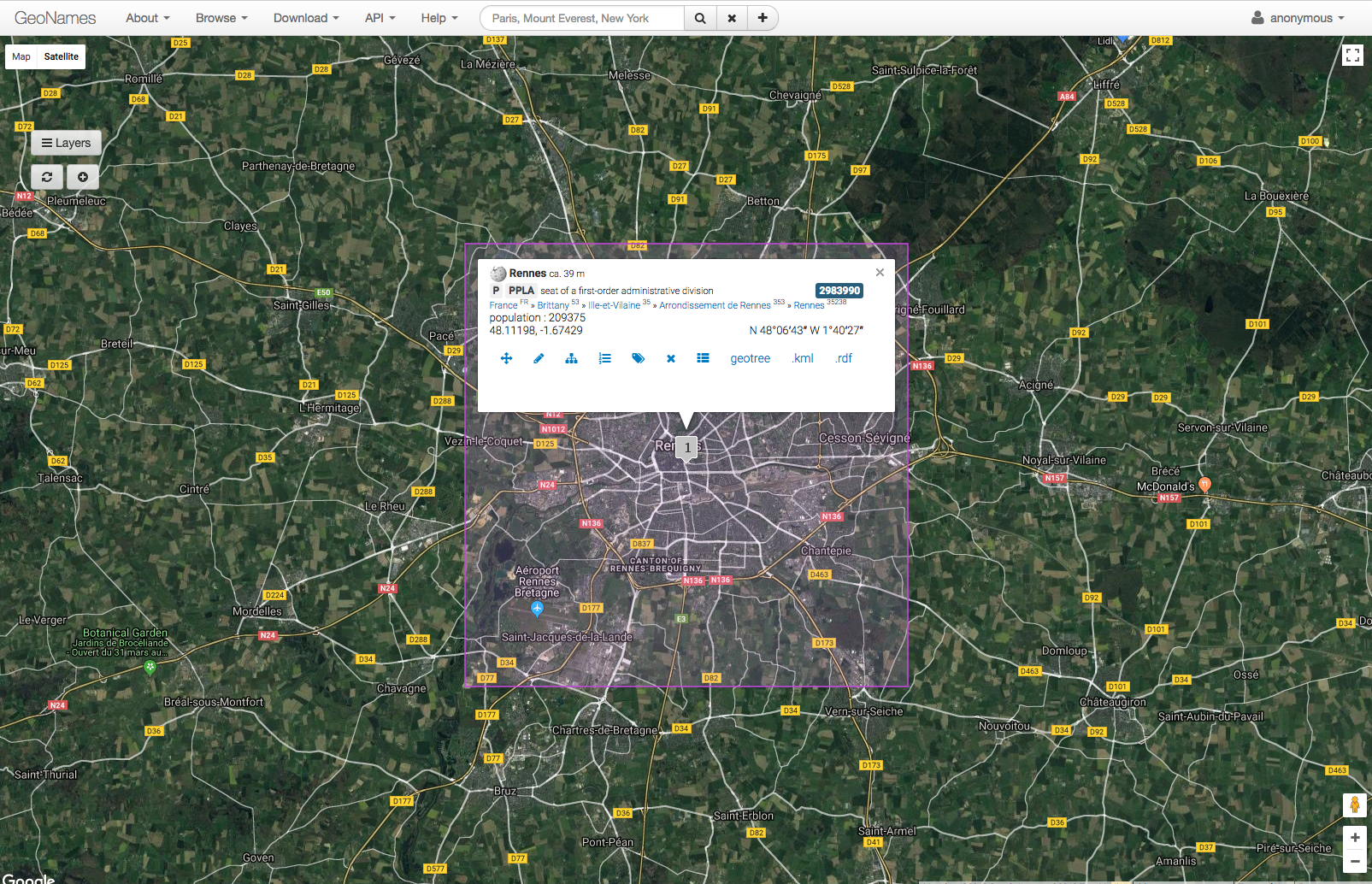Click the Cesson-Sévigné map label

coord(864,438)
